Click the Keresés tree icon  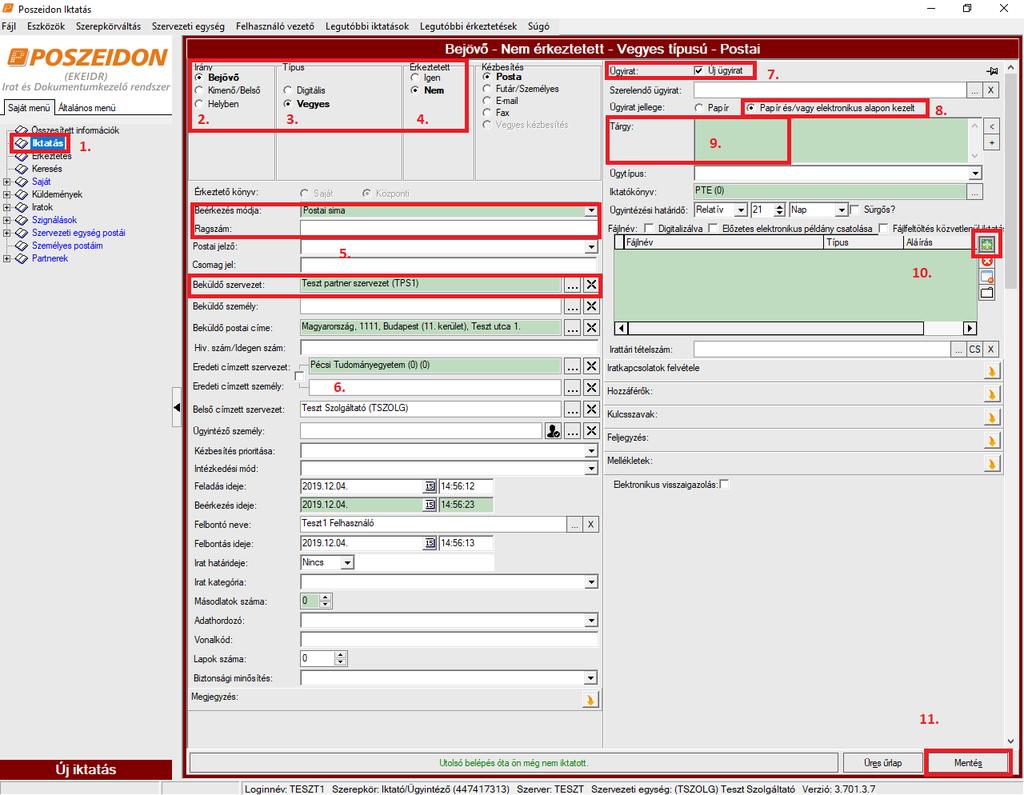coord(22,169)
